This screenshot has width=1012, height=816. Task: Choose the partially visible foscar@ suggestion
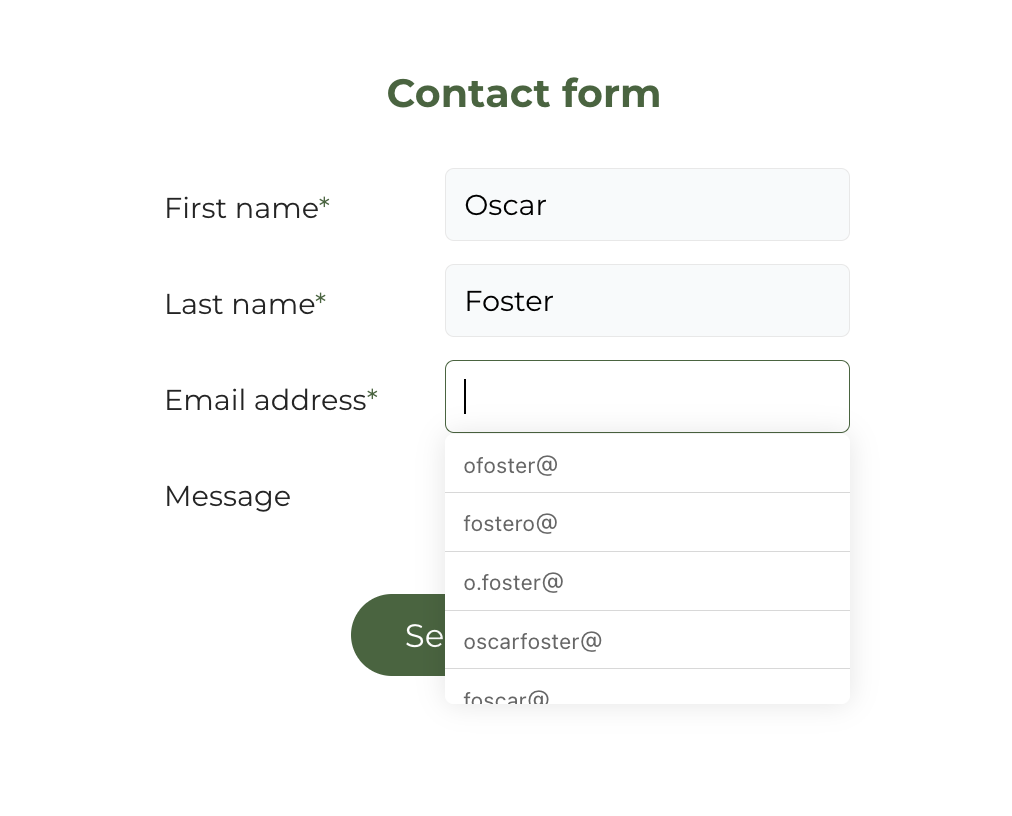coord(647,687)
